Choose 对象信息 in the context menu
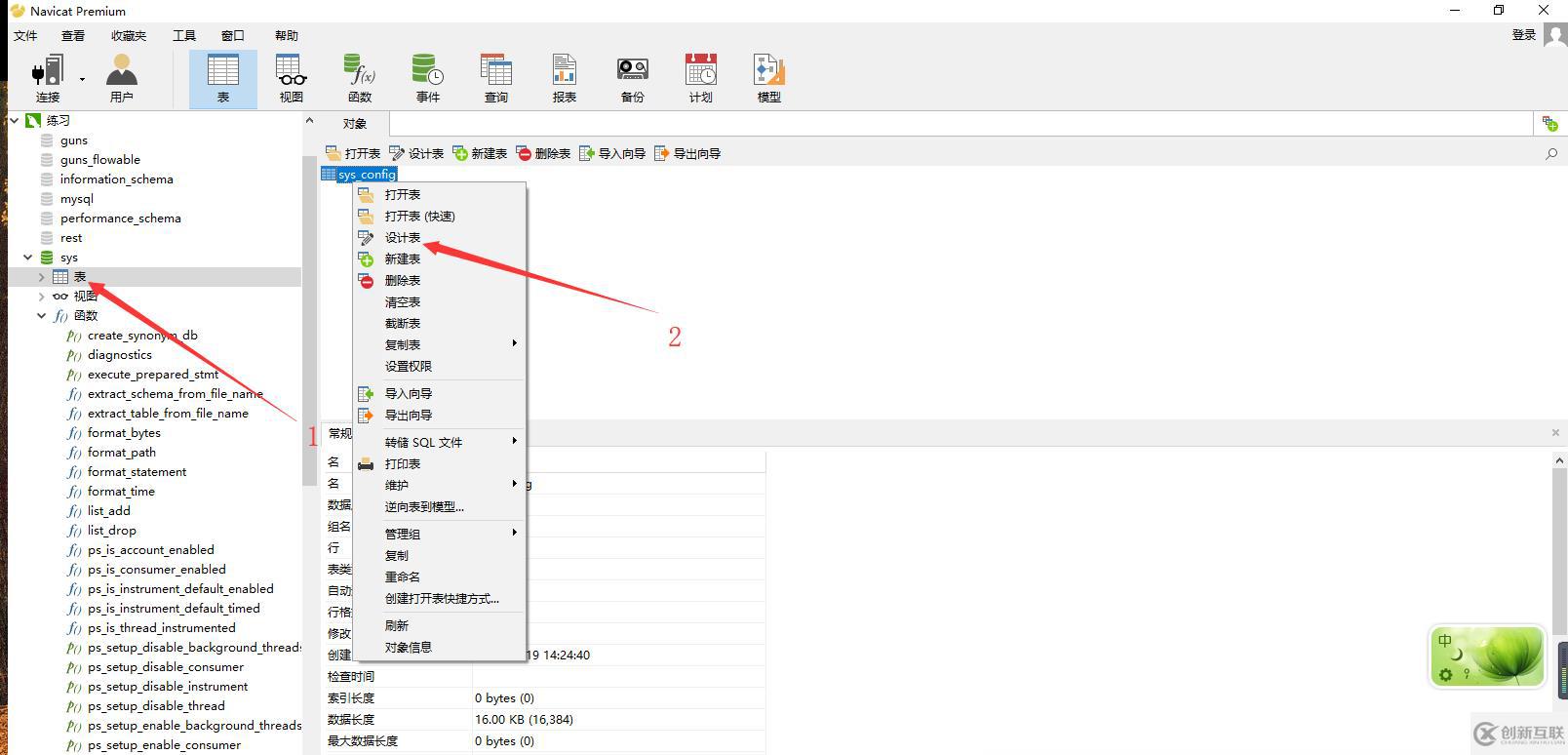Screen dimensions: 1568x755 (439, 648)
